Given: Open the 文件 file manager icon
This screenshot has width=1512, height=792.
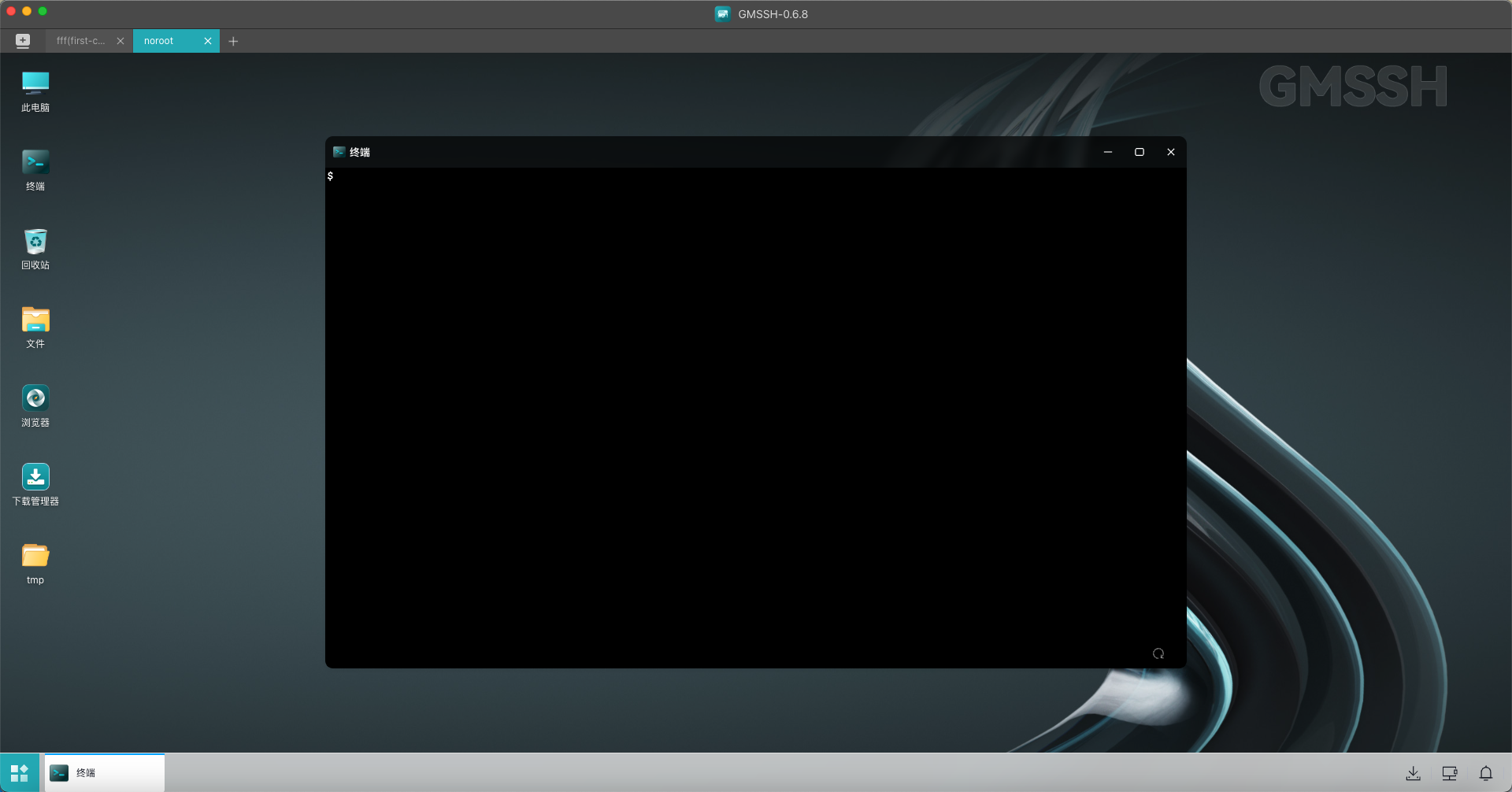Looking at the screenshot, I should [35, 328].
